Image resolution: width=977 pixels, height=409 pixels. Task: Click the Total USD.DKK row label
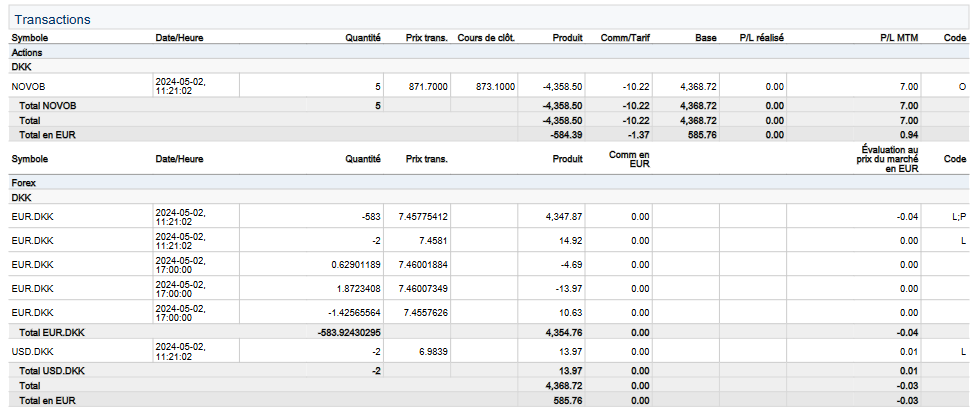pyautogui.click(x=54, y=371)
